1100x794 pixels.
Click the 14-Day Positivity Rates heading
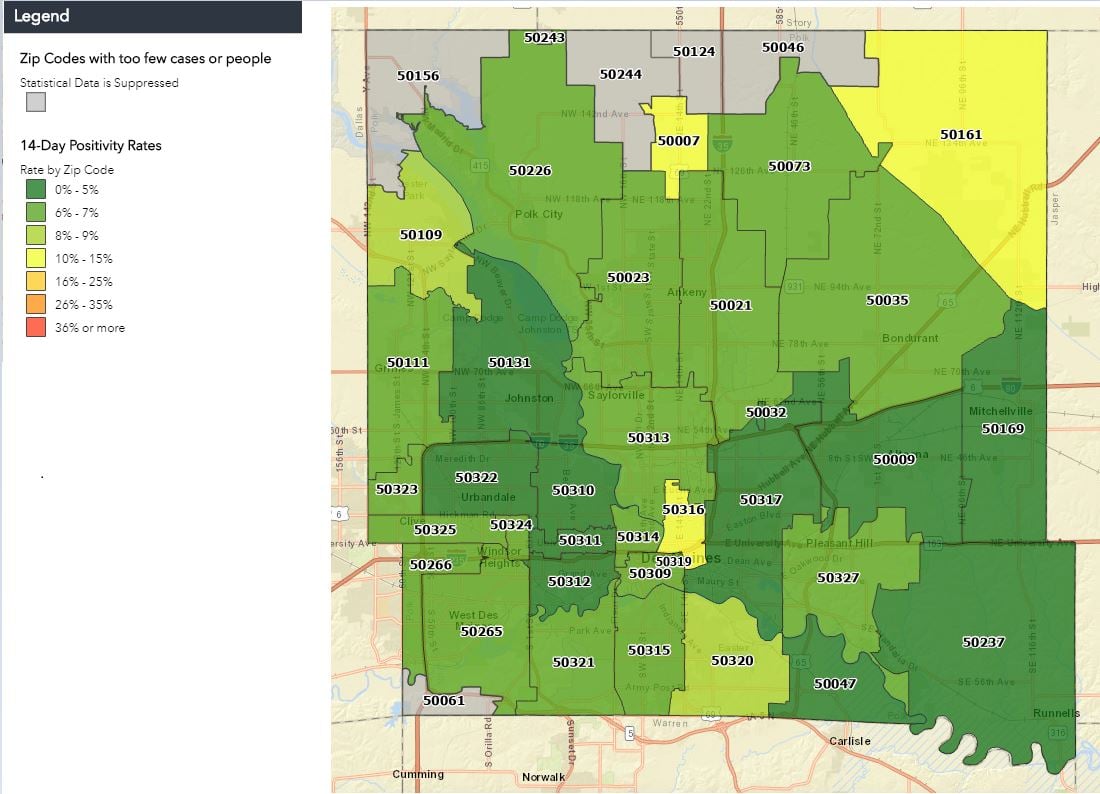pyautogui.click(x=91, y=145)
